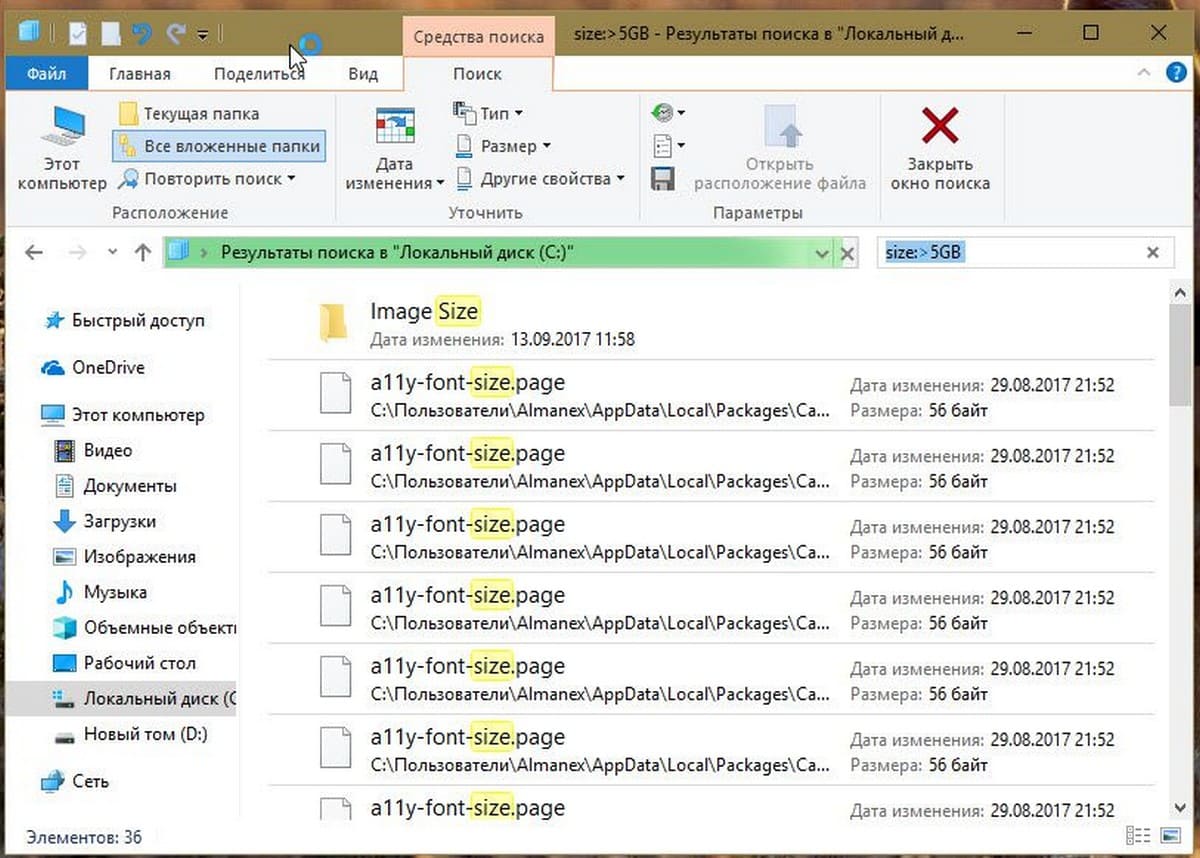Viewport: 1200px width, 858px height.
Task: Open the Файл menu tab
Action: tap(47, 73)
